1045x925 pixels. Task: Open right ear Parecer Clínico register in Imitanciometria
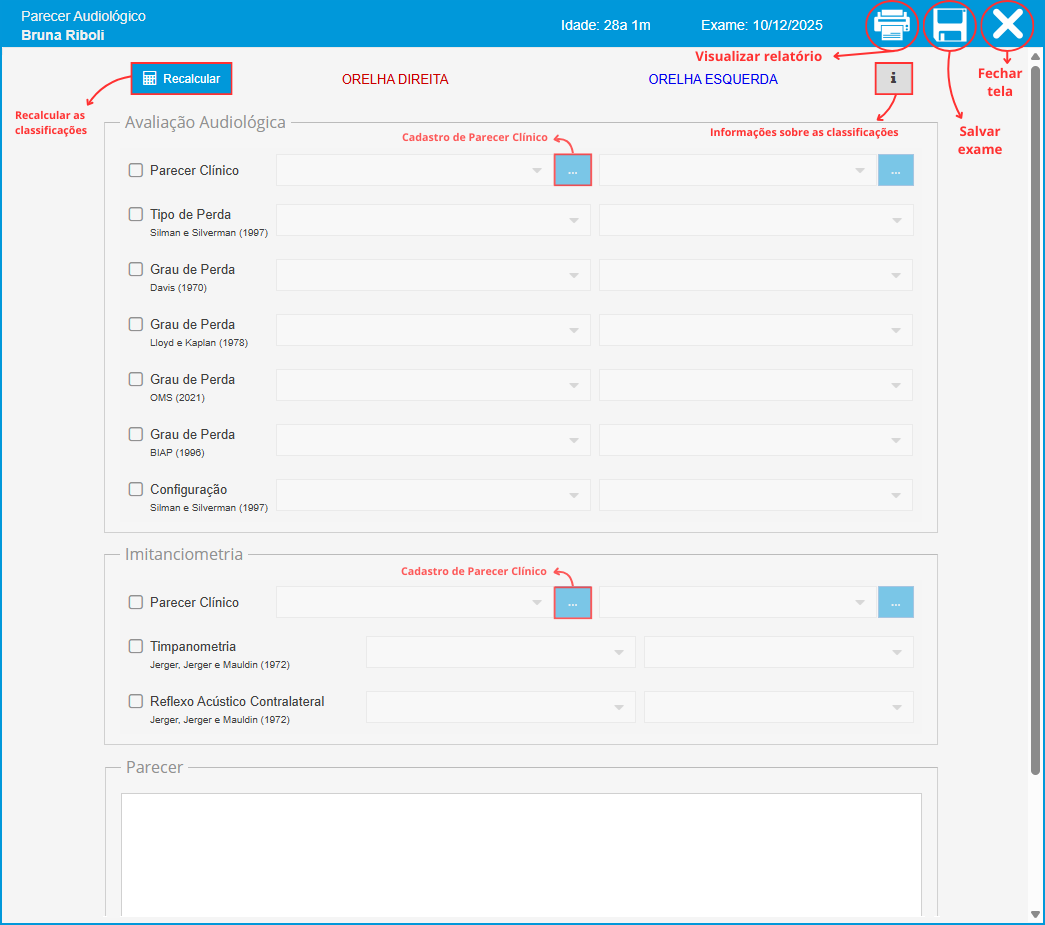(x=573, y=602)
